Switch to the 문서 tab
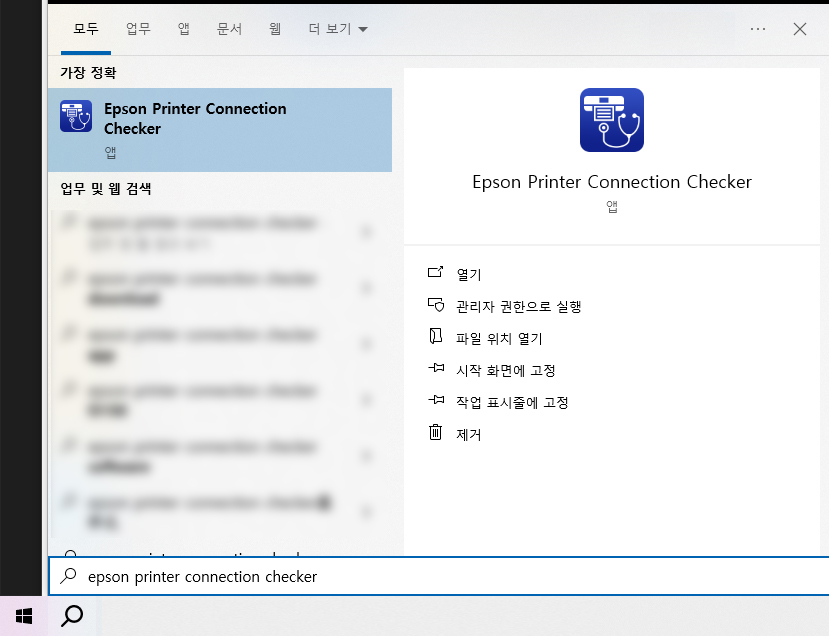The image size is (829, 636). (x=230, y=29)
